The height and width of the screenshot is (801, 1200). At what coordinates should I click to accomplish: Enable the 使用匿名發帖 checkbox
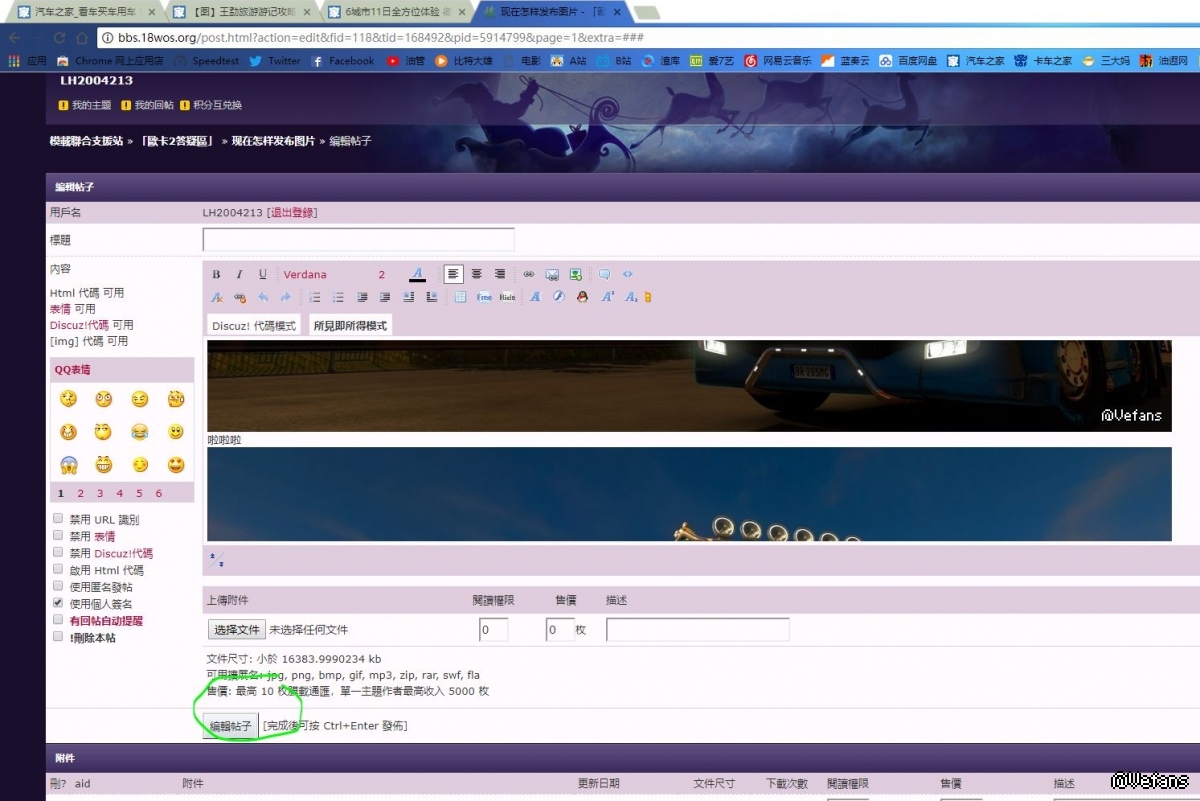(x=58, y=587)
